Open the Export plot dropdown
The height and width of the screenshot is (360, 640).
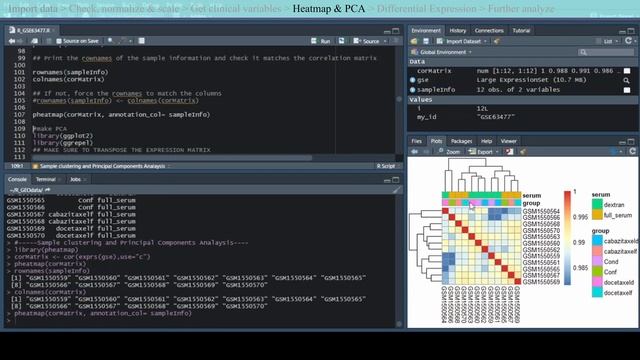coord(483,152)
